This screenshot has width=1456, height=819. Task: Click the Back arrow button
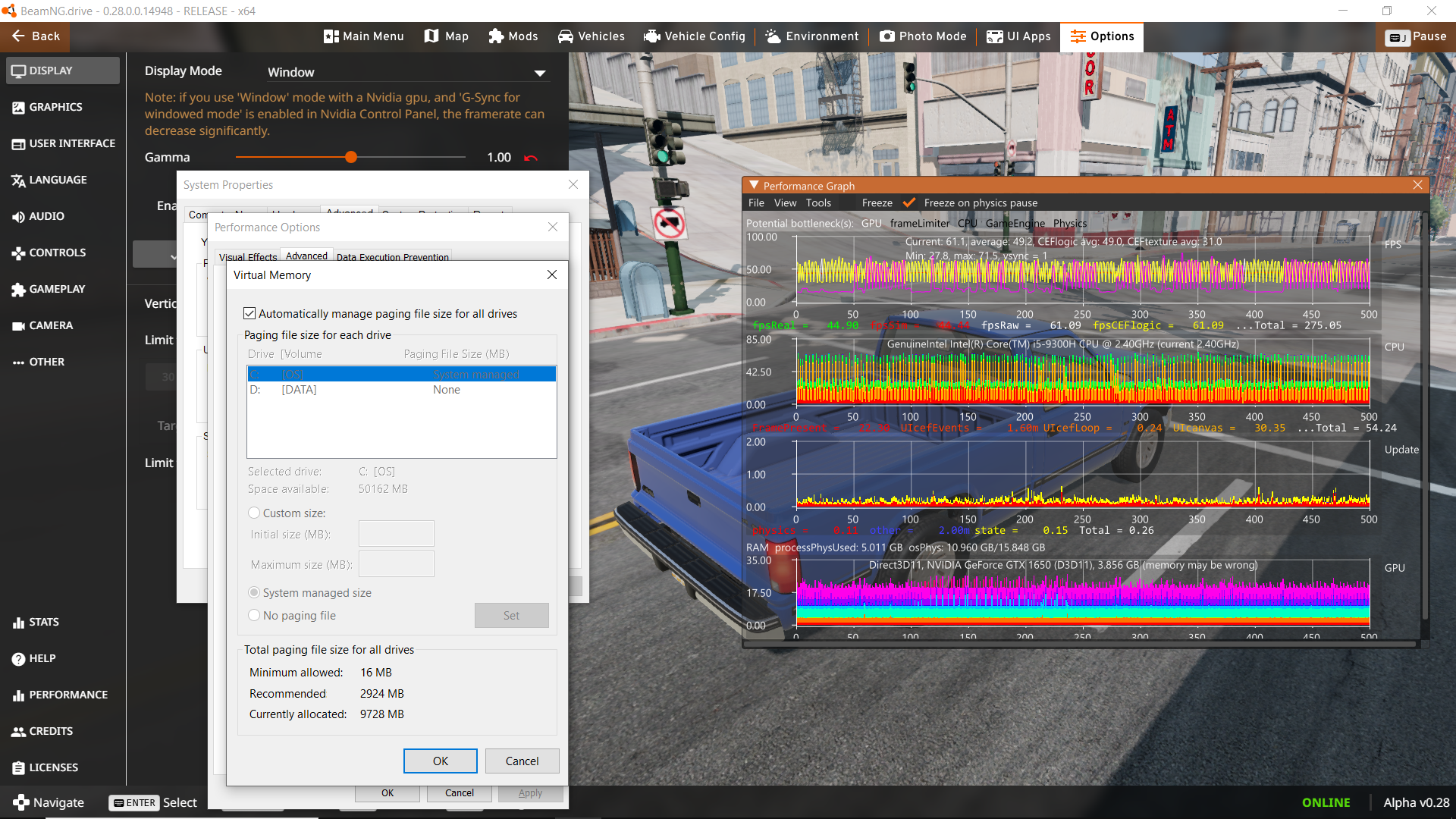(x=35, y=36)
